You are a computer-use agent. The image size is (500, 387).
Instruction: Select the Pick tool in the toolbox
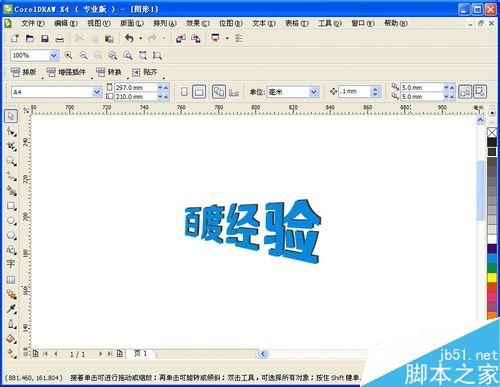pyautogui.click(x=11, y=116)
